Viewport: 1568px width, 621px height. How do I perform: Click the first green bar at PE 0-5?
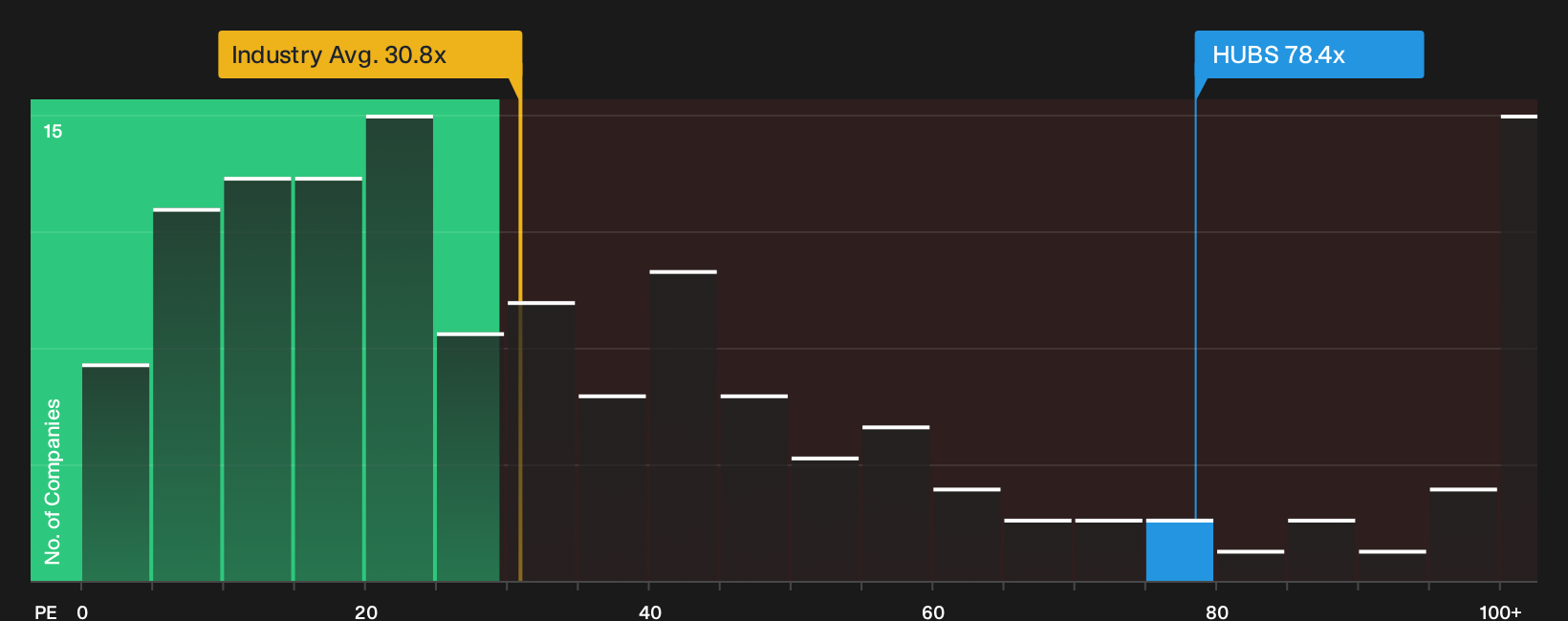[x=116, y=472]
